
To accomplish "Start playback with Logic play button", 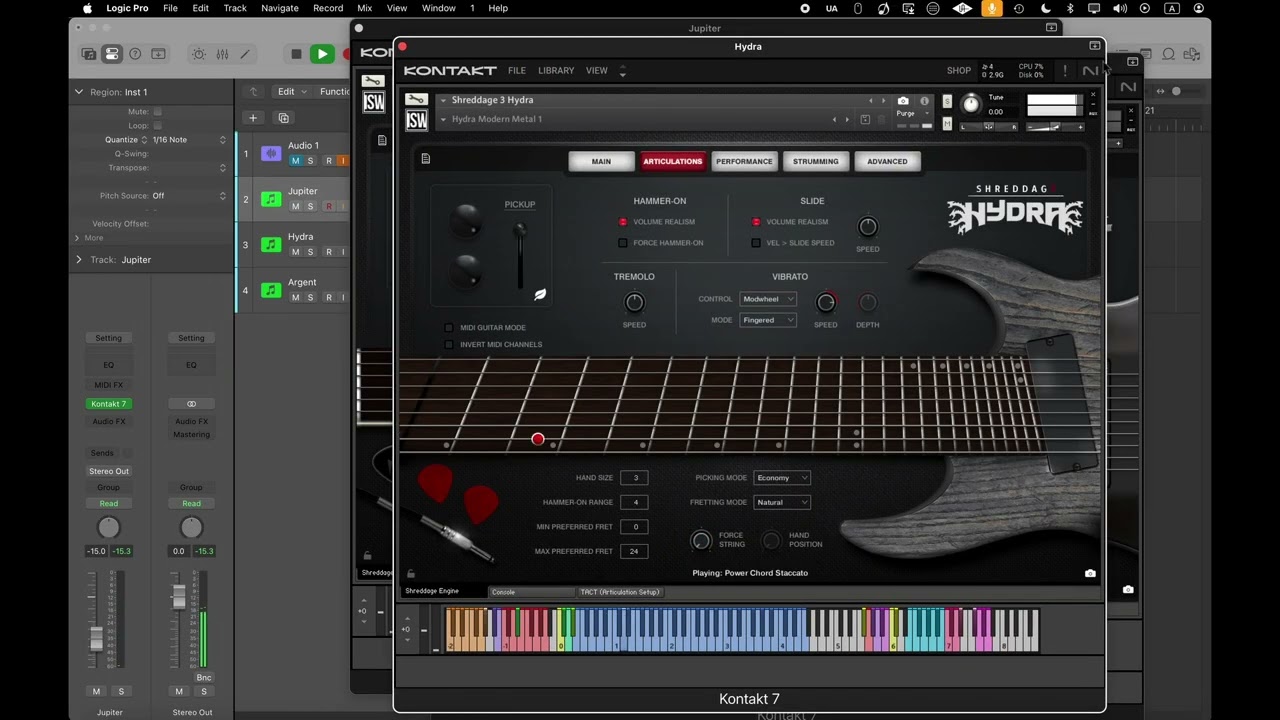I will point(322,54).
